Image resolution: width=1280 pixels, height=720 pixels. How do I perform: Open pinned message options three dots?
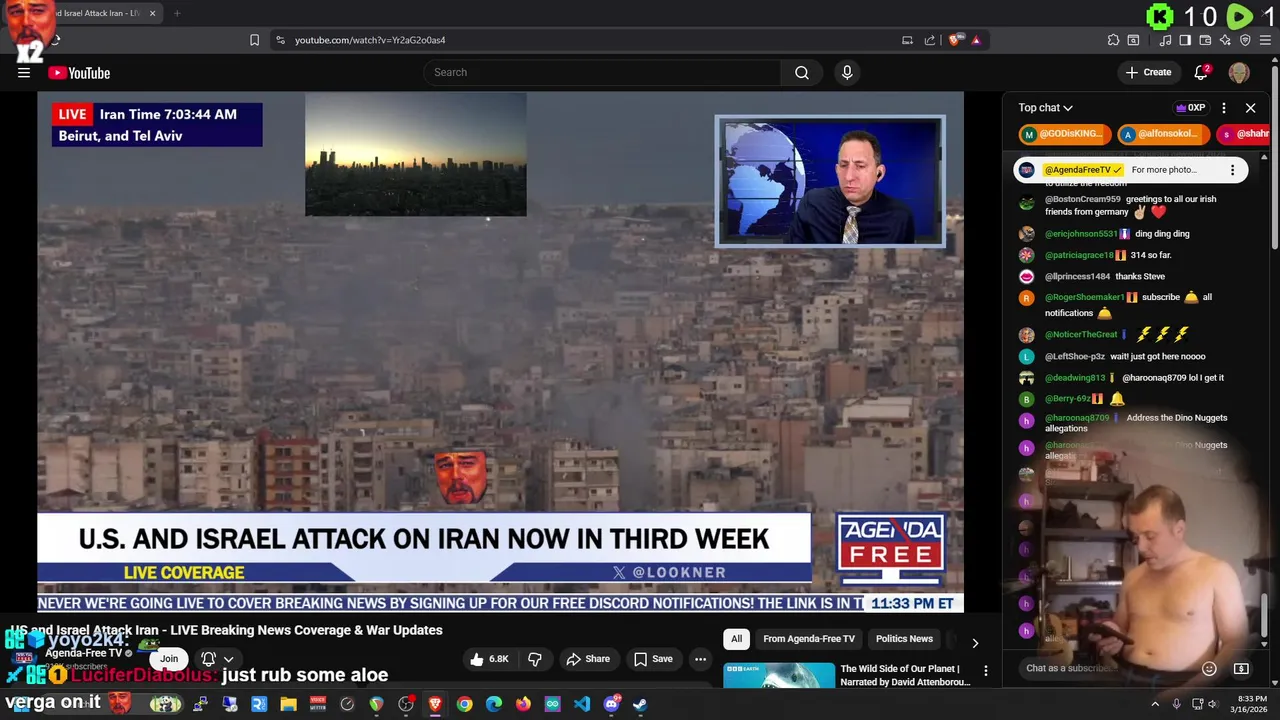pyautogui.click(x=1232, y=170)
